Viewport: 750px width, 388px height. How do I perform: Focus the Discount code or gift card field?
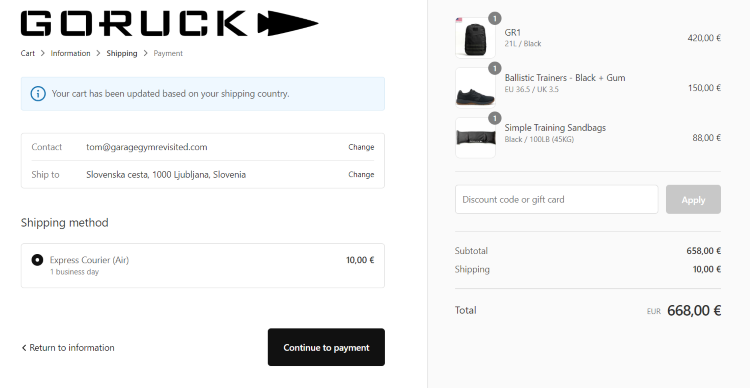(557, 200)
